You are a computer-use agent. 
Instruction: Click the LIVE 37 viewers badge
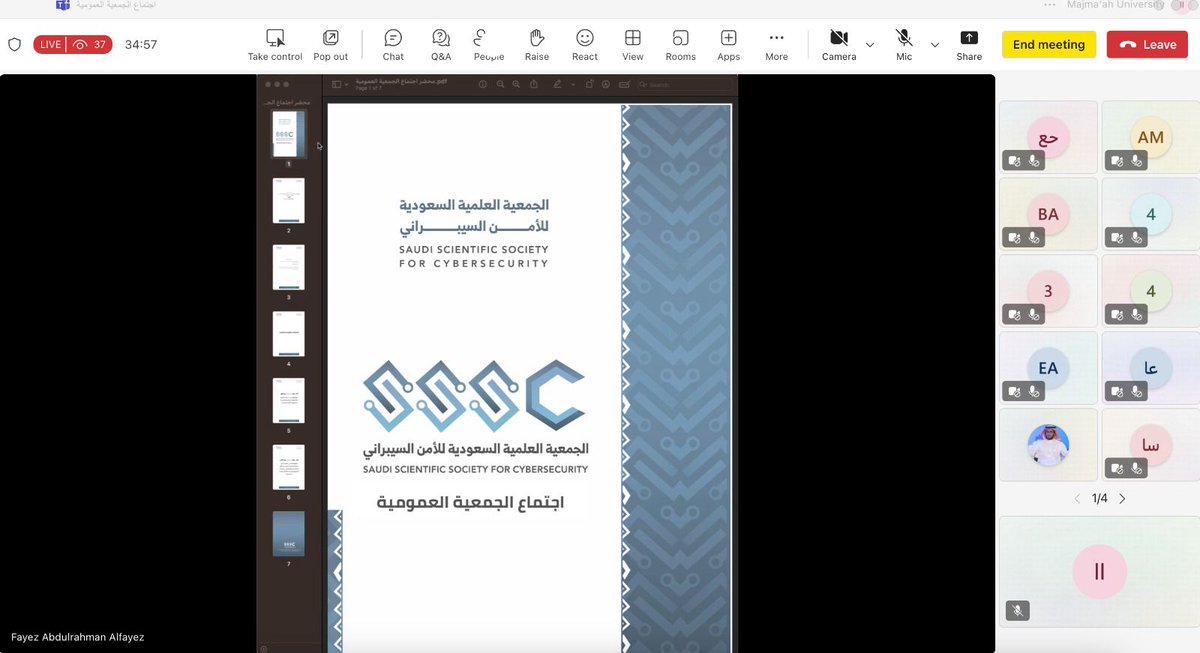pos(72,45)
